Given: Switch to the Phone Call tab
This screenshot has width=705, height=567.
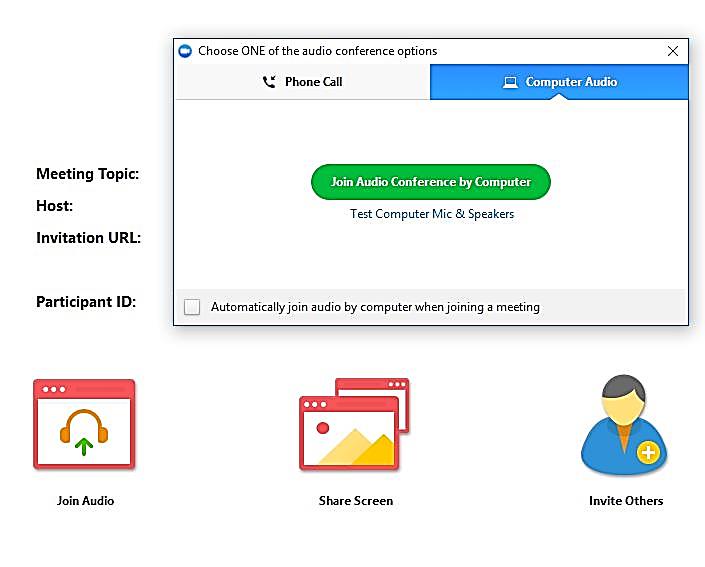Looking at the screenshot, I should (x=302, y=82).
